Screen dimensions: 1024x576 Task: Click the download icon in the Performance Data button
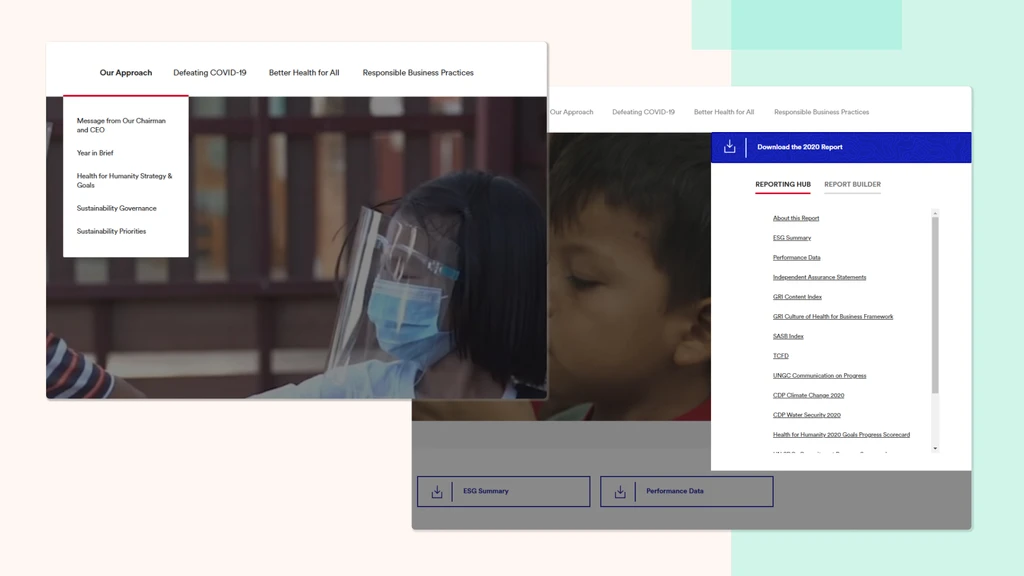pos(620,492)
